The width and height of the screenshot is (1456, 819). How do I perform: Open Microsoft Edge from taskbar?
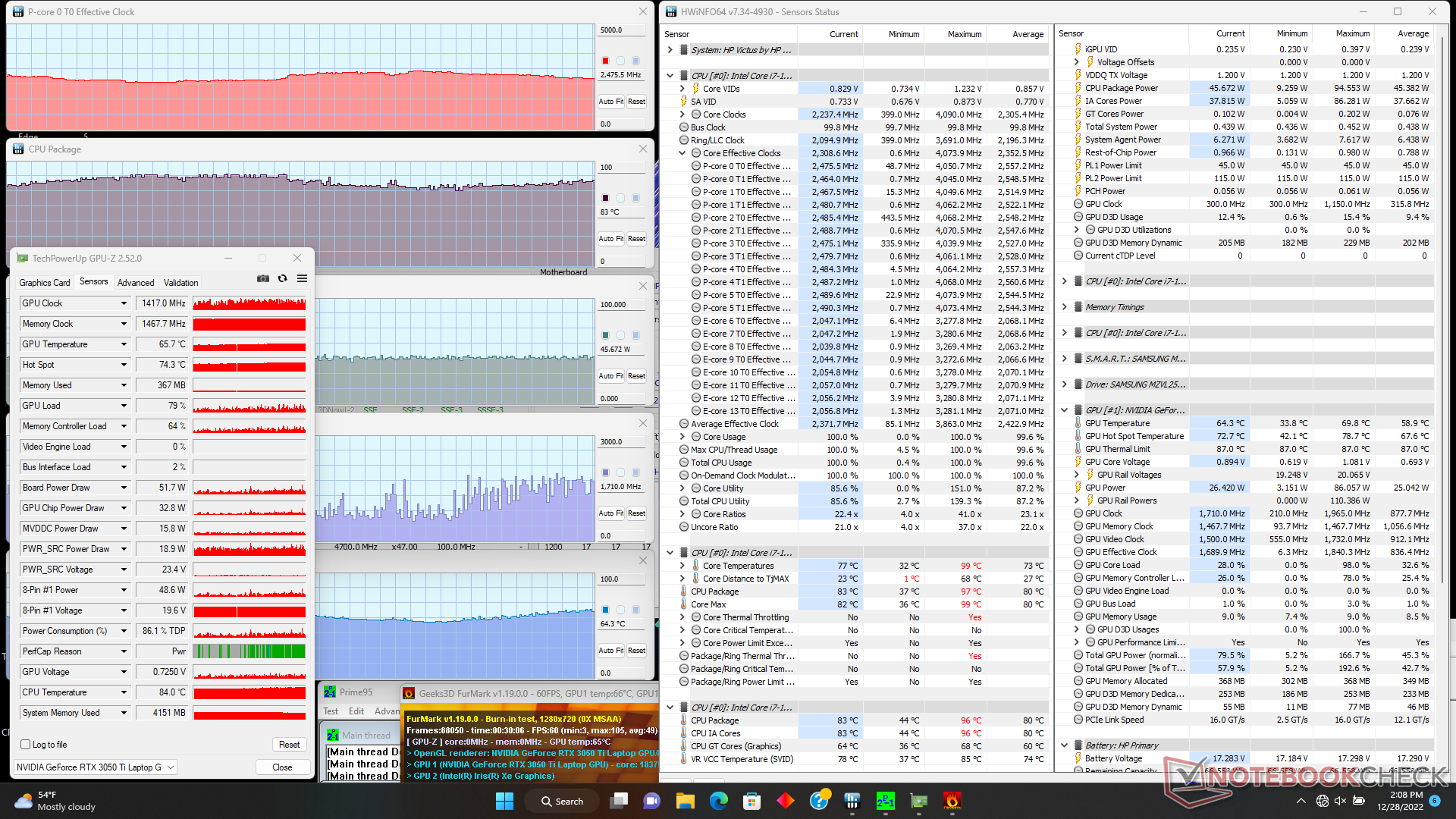(718, 801)
